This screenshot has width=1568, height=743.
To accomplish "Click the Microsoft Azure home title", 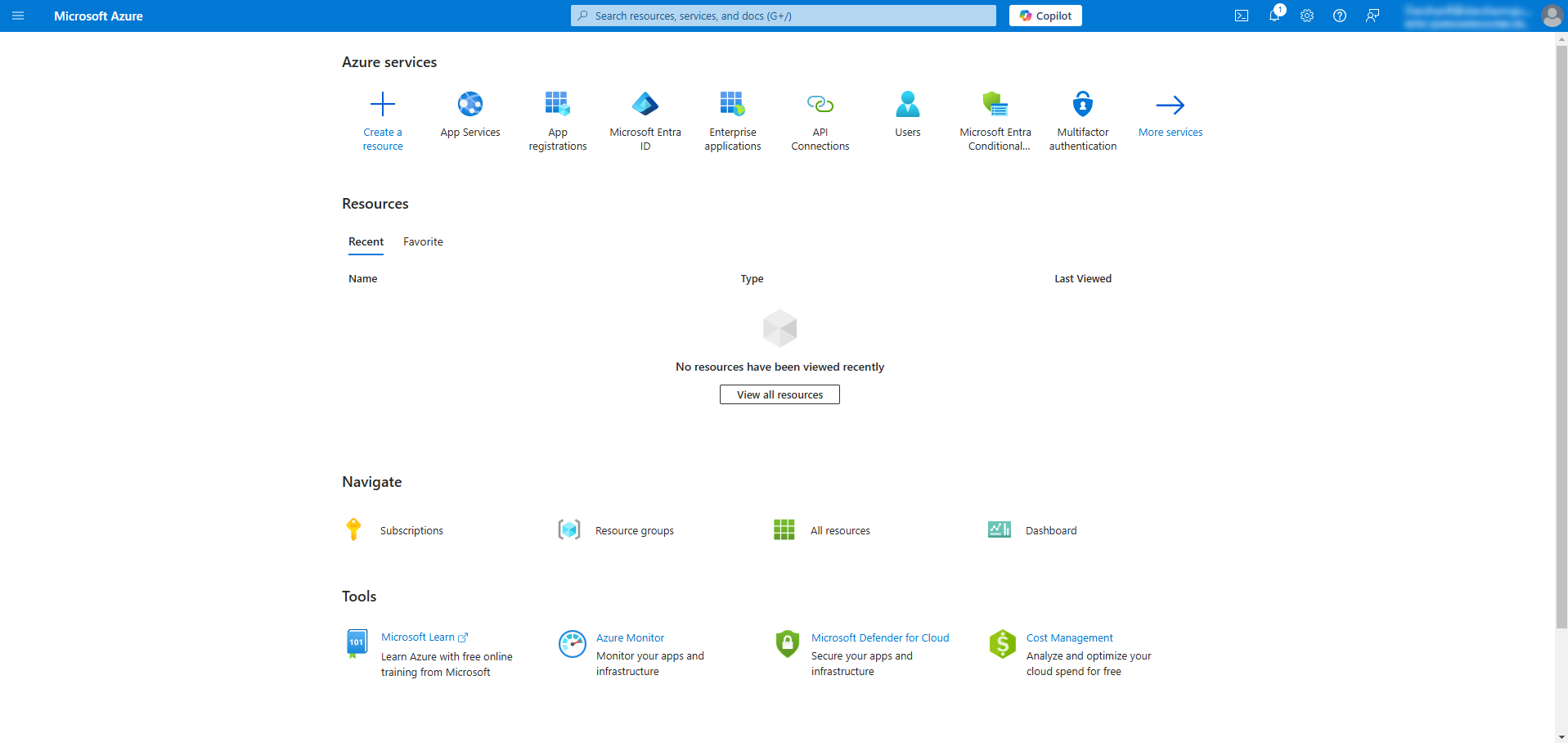I will pos(98,16).
